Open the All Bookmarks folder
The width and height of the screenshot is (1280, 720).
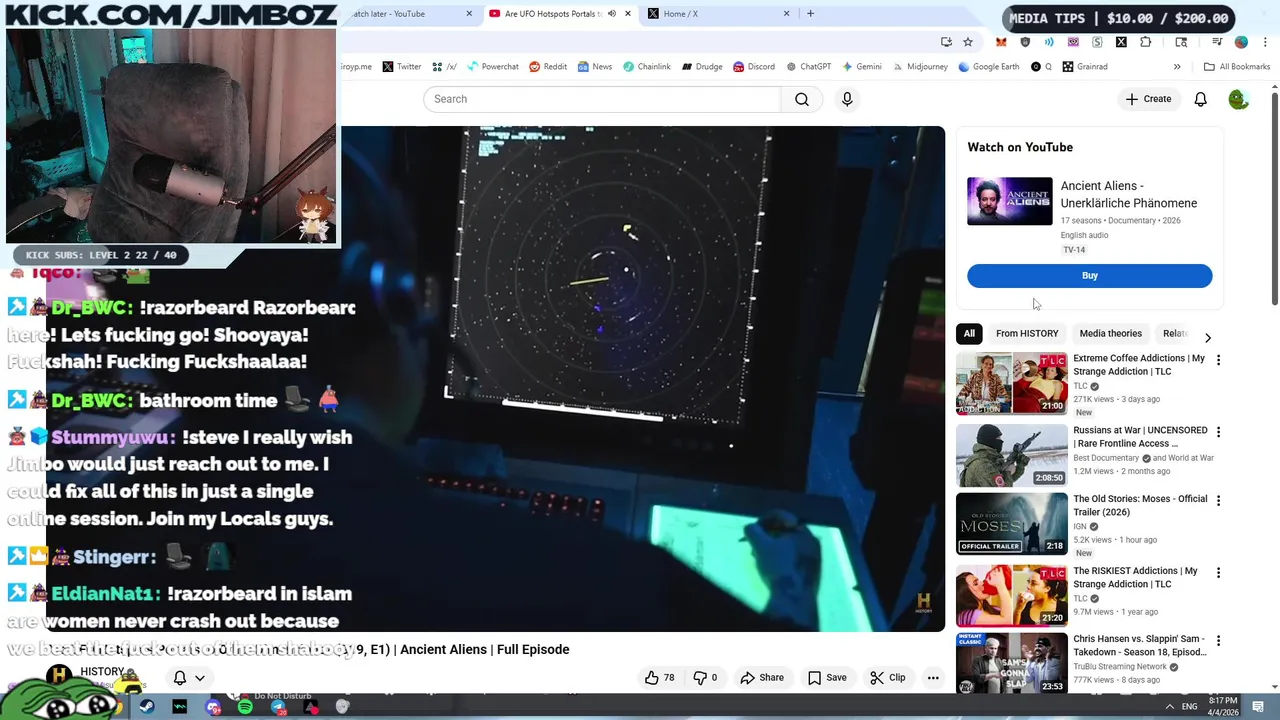pos(1237,67)
